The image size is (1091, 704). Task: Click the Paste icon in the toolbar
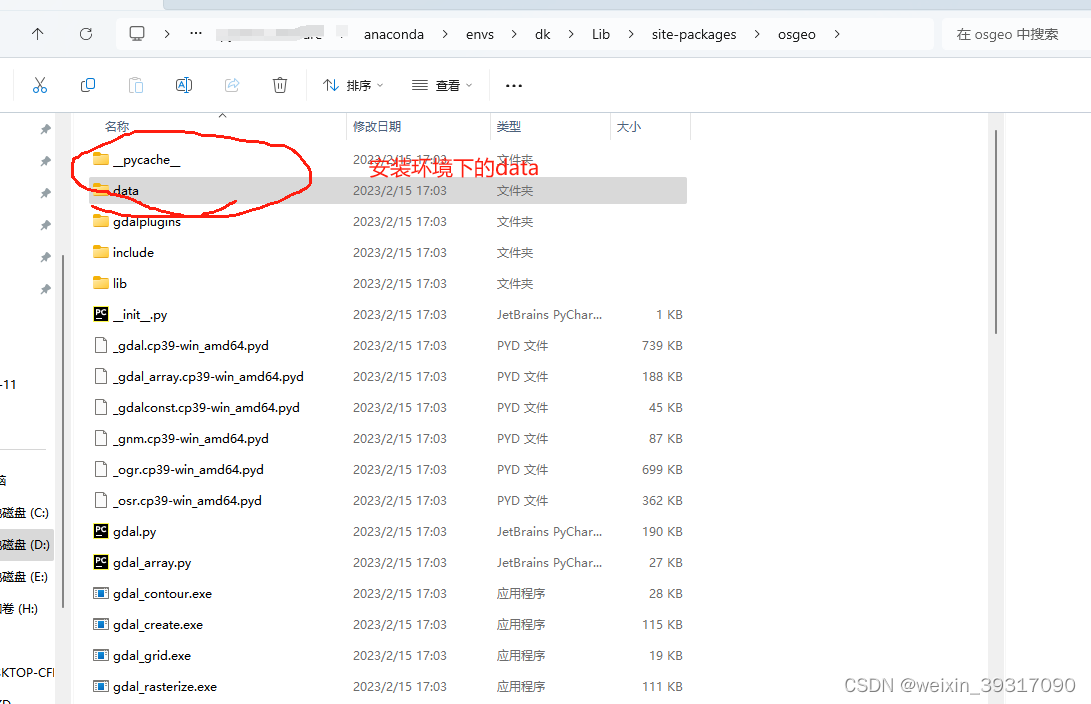pos(135,85)
